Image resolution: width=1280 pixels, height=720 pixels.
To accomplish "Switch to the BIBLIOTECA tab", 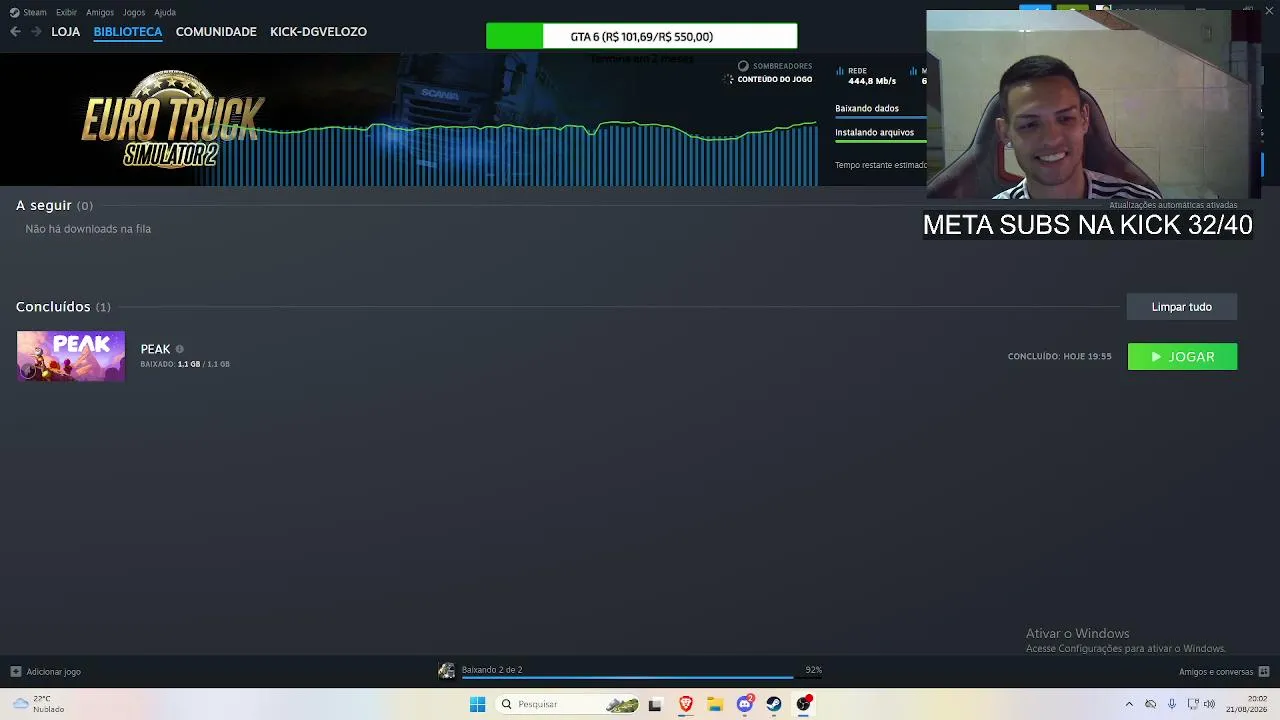I will tap(128, 32).
